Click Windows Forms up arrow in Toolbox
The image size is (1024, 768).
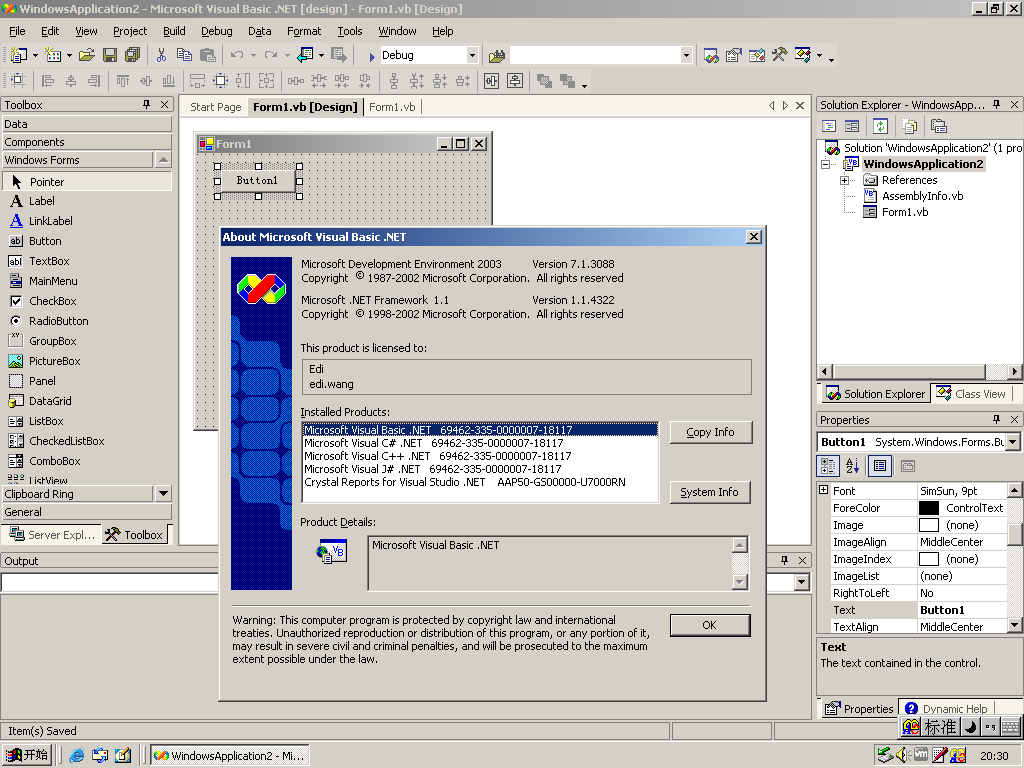(163, 160)
